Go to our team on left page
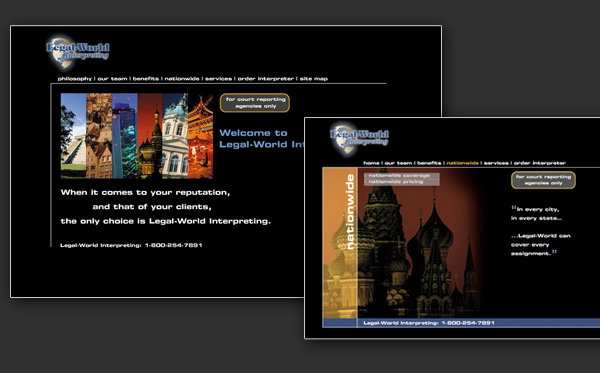 [x=112, y=79]
